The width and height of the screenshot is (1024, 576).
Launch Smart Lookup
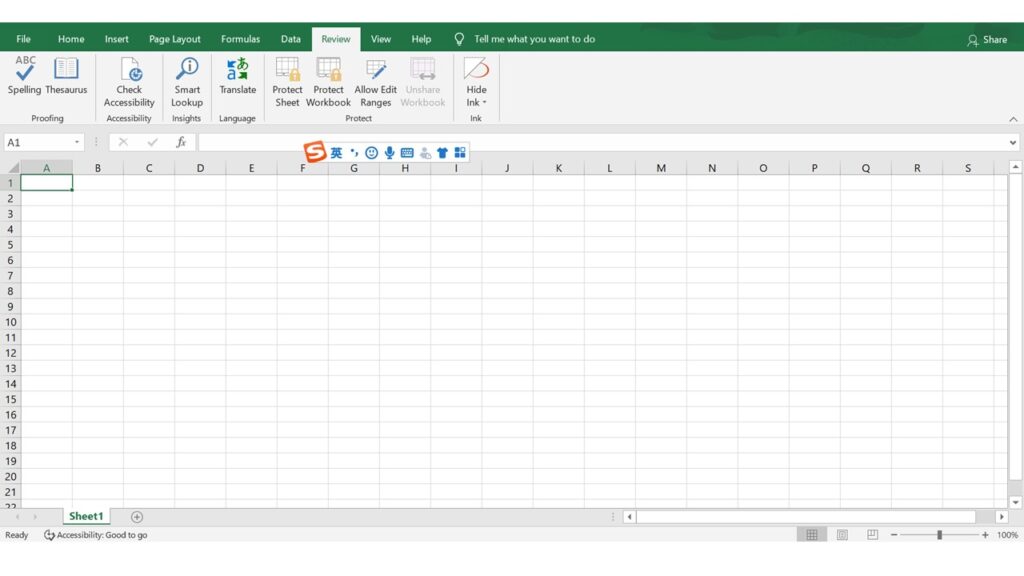186,80
